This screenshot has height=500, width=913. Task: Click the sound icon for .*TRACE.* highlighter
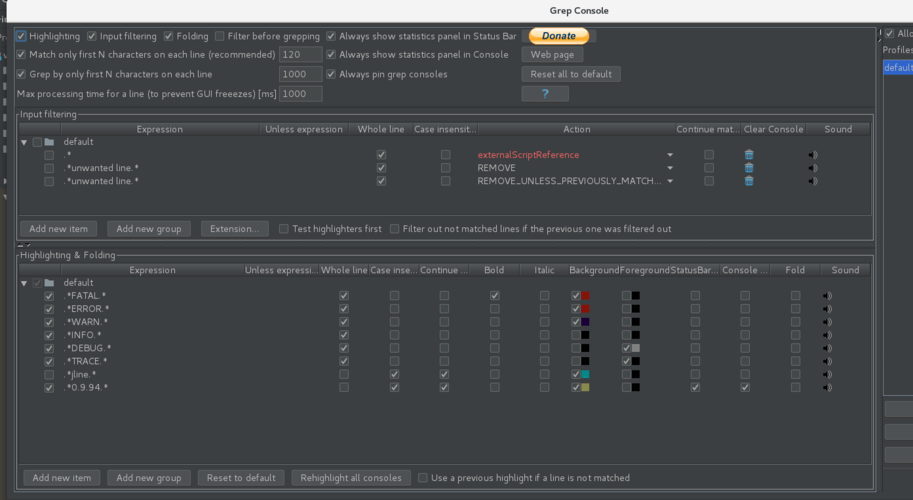click(827, 361)
